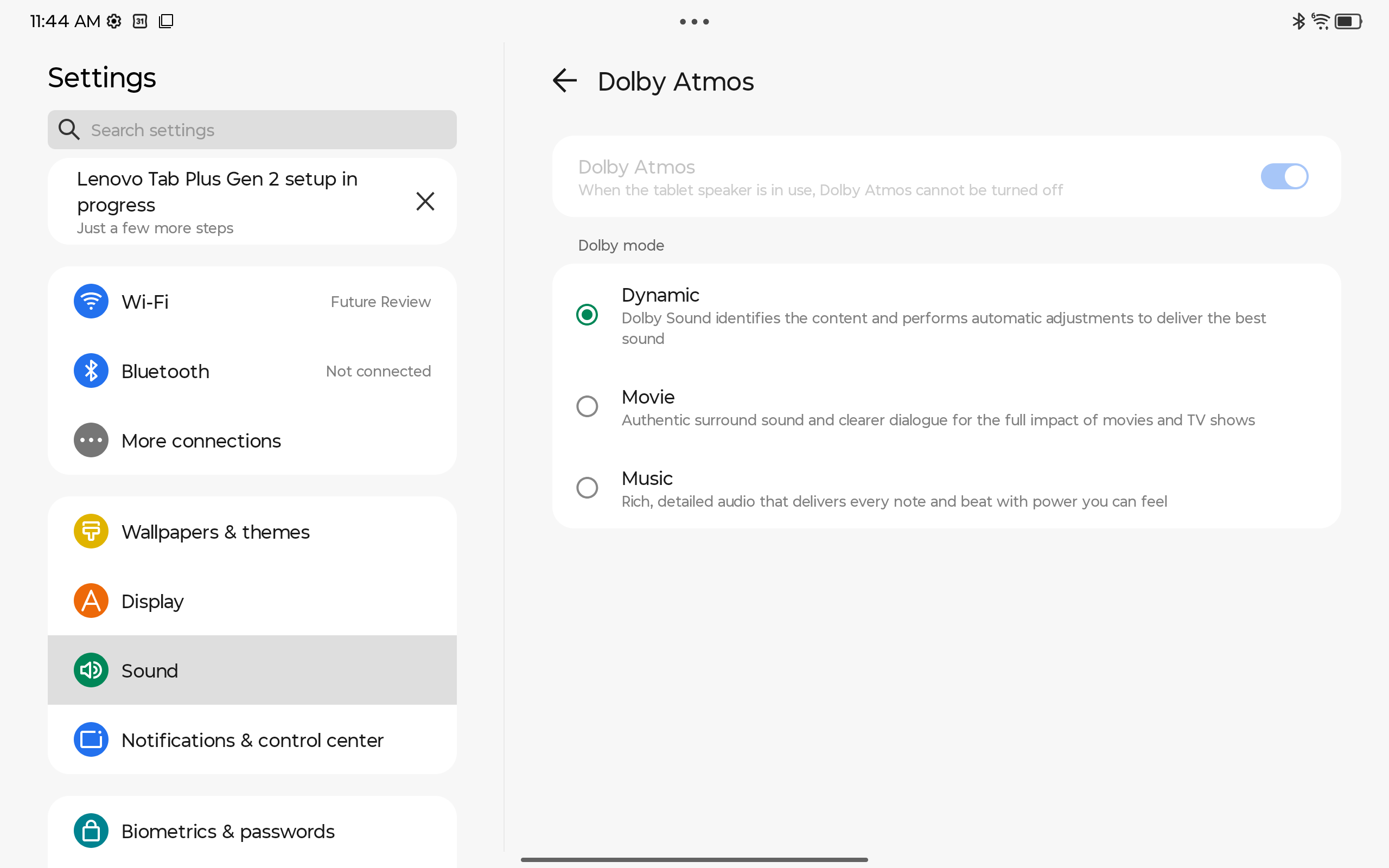The width and height of the screenshot is (1389, 868).
Task: Tap the Movie mode surround sound description
Action: (938, 420)
